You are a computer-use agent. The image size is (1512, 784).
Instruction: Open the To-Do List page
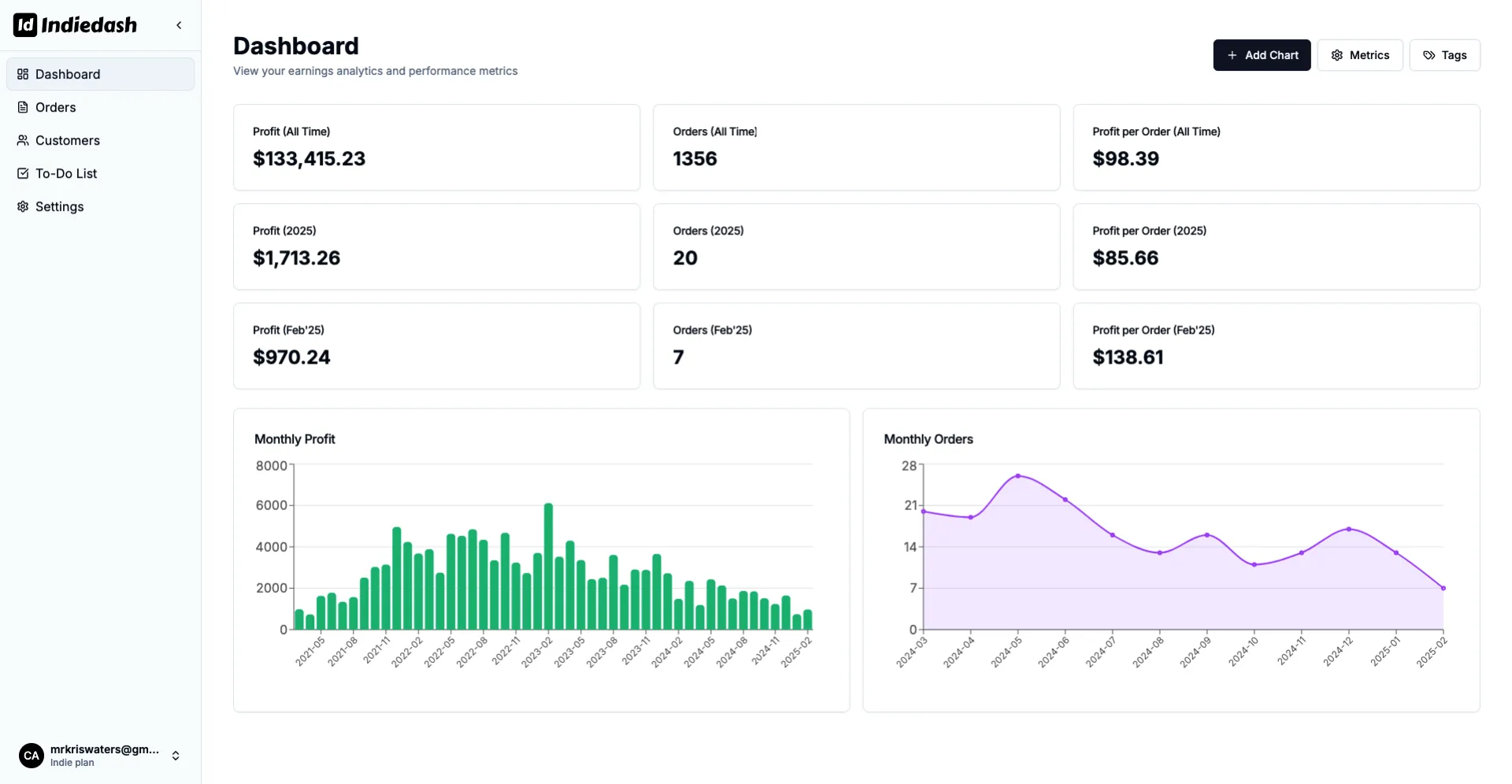(x=66, y=173)
